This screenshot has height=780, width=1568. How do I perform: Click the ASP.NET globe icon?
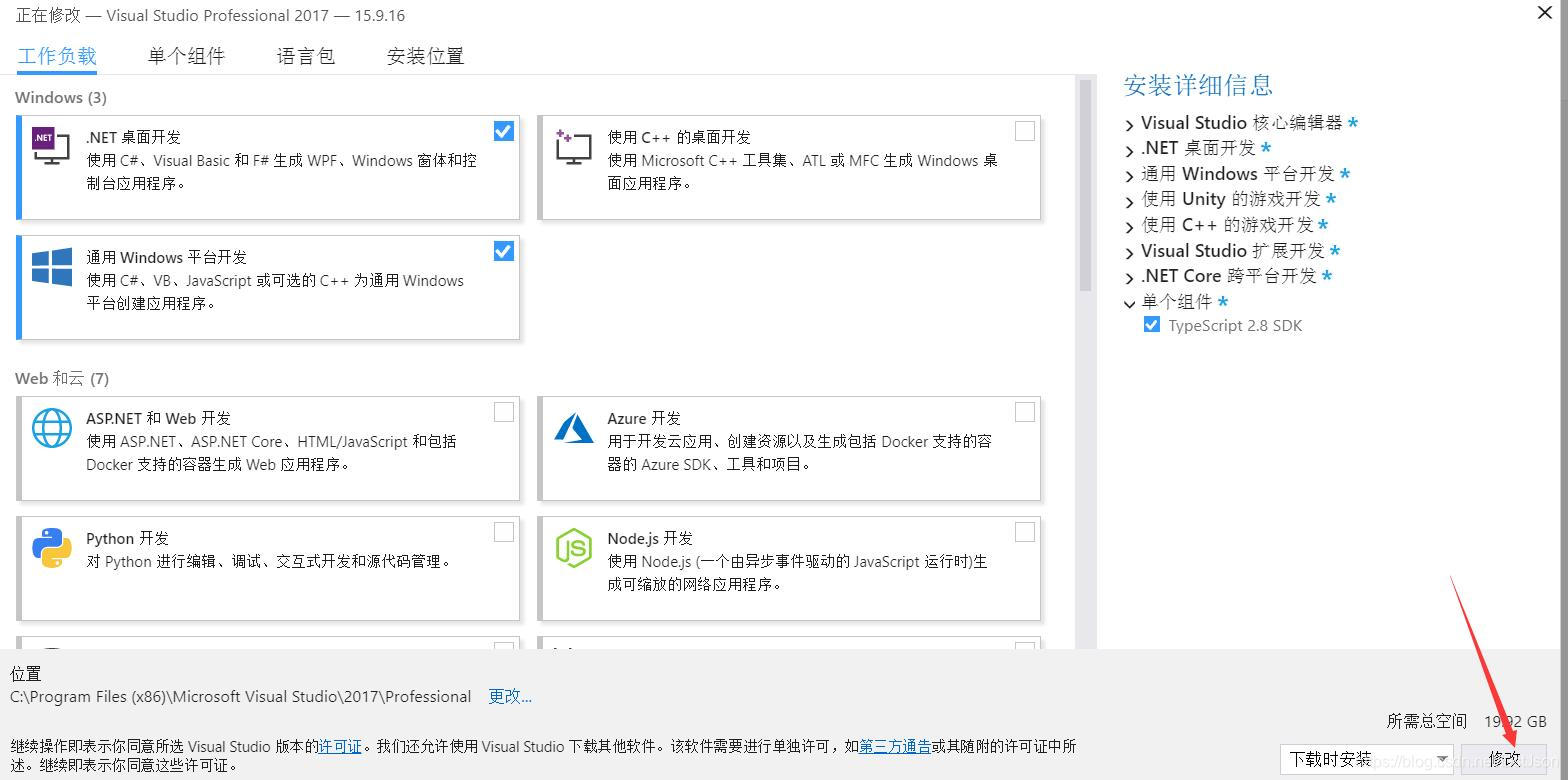(x=52, y=427)
